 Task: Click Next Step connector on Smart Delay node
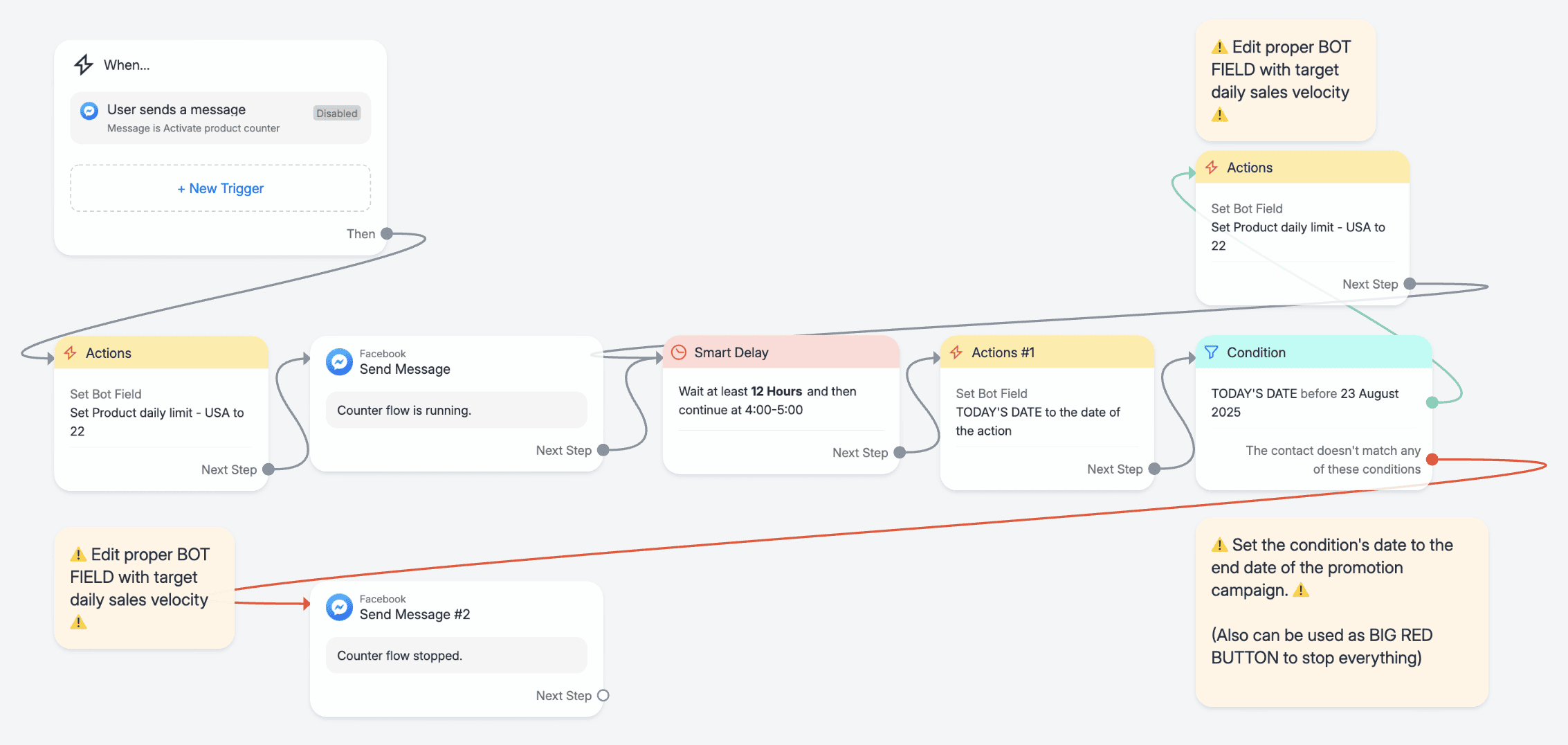(x=900, y=453)
